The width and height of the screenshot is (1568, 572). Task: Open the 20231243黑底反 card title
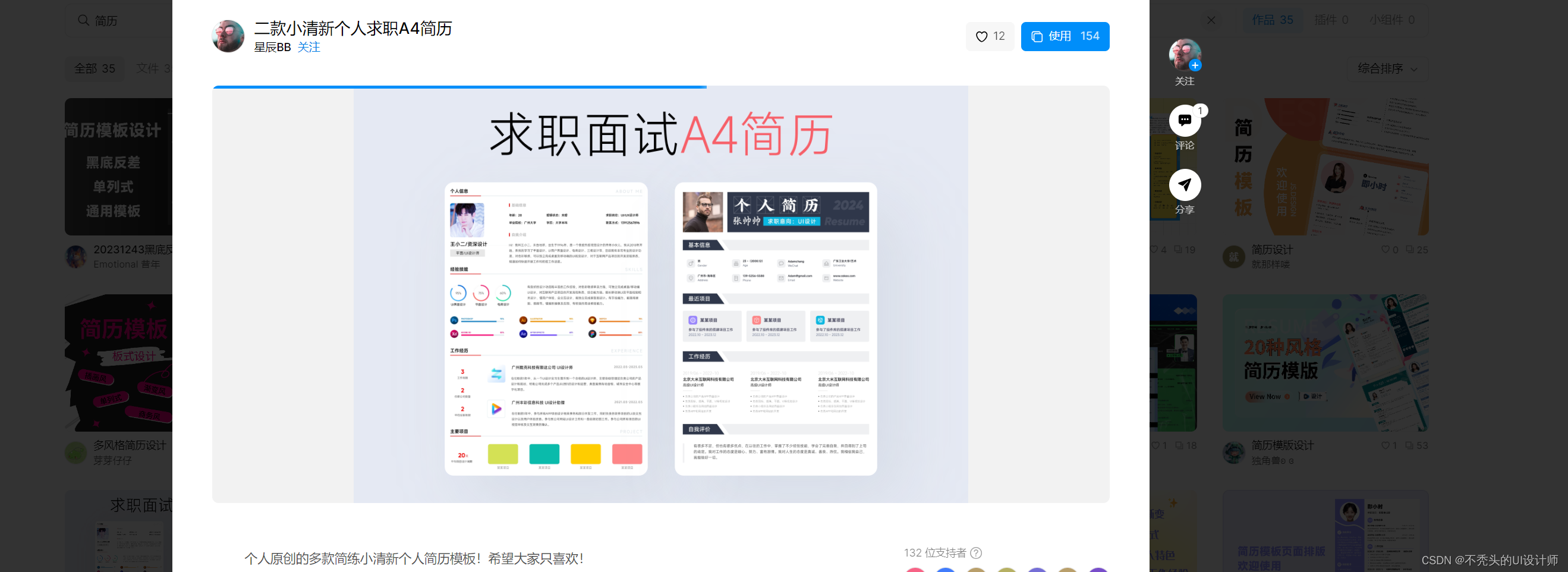point(133,249)
